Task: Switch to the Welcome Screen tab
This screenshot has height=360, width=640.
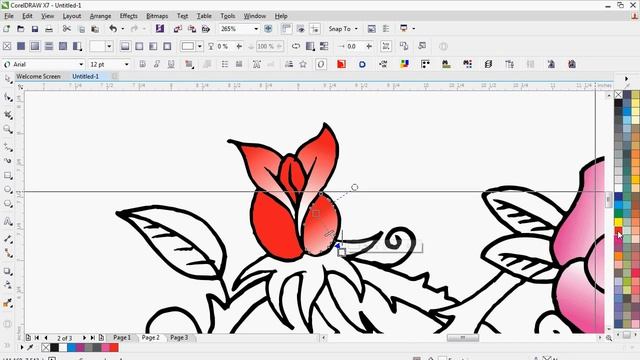Action: coord(38,76)
